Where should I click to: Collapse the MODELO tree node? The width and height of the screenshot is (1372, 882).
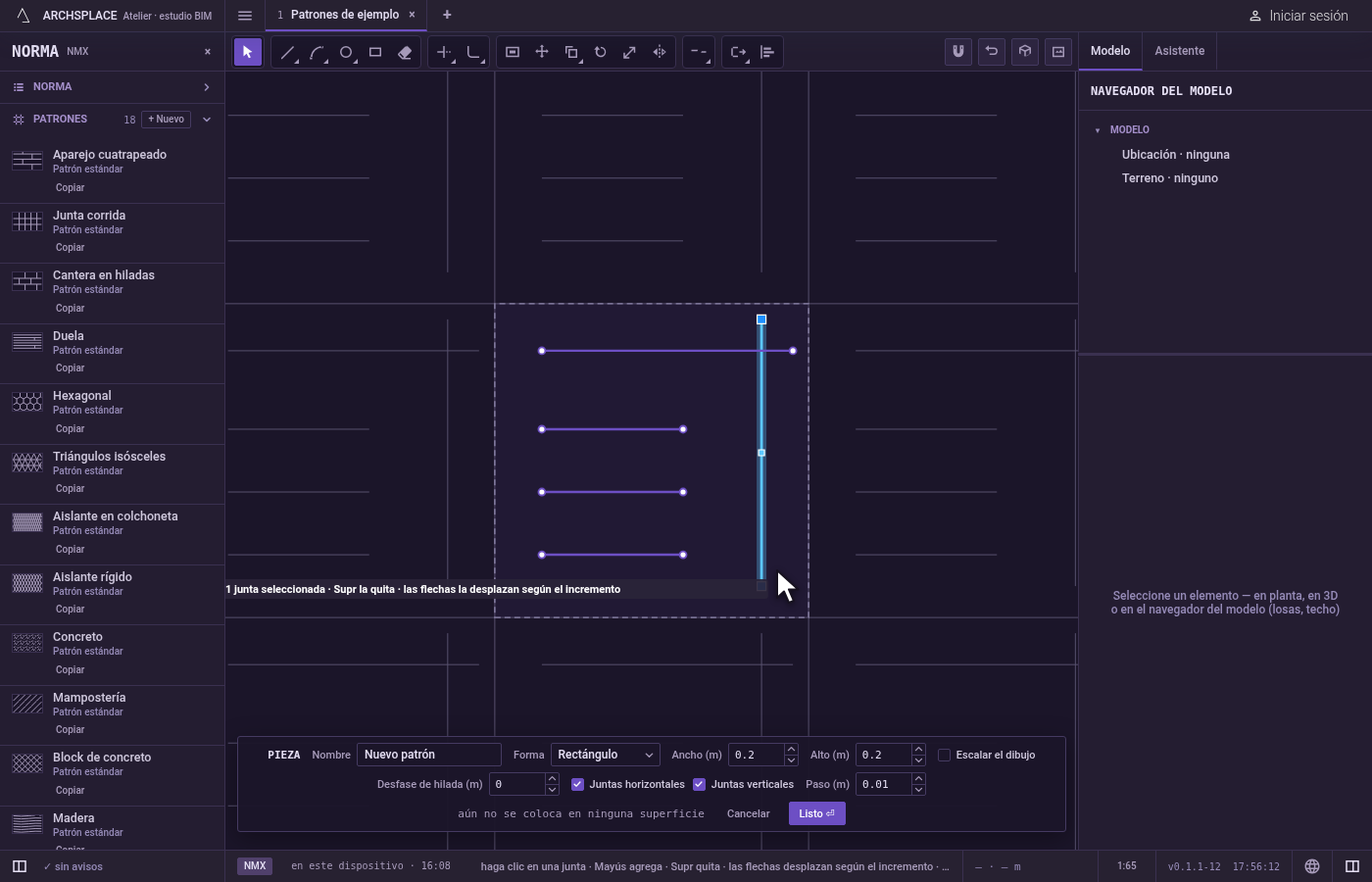(x=1098, y=130)
